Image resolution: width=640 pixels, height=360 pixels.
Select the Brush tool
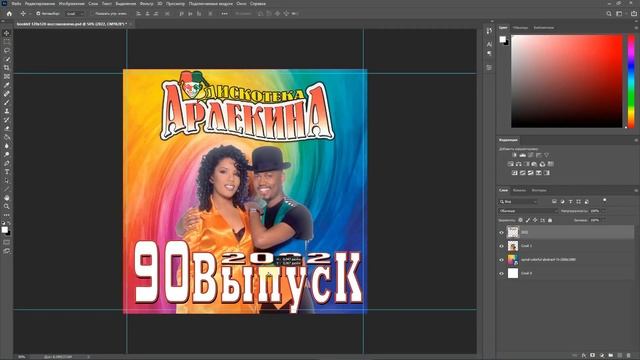click(7, 102)
